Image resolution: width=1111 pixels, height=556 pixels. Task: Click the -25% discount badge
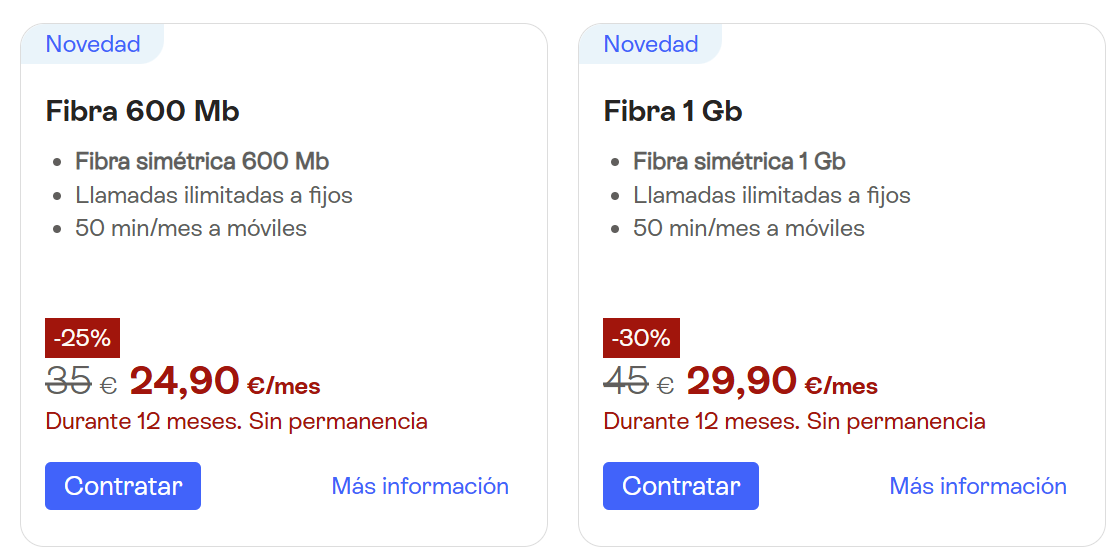(82, 338)
